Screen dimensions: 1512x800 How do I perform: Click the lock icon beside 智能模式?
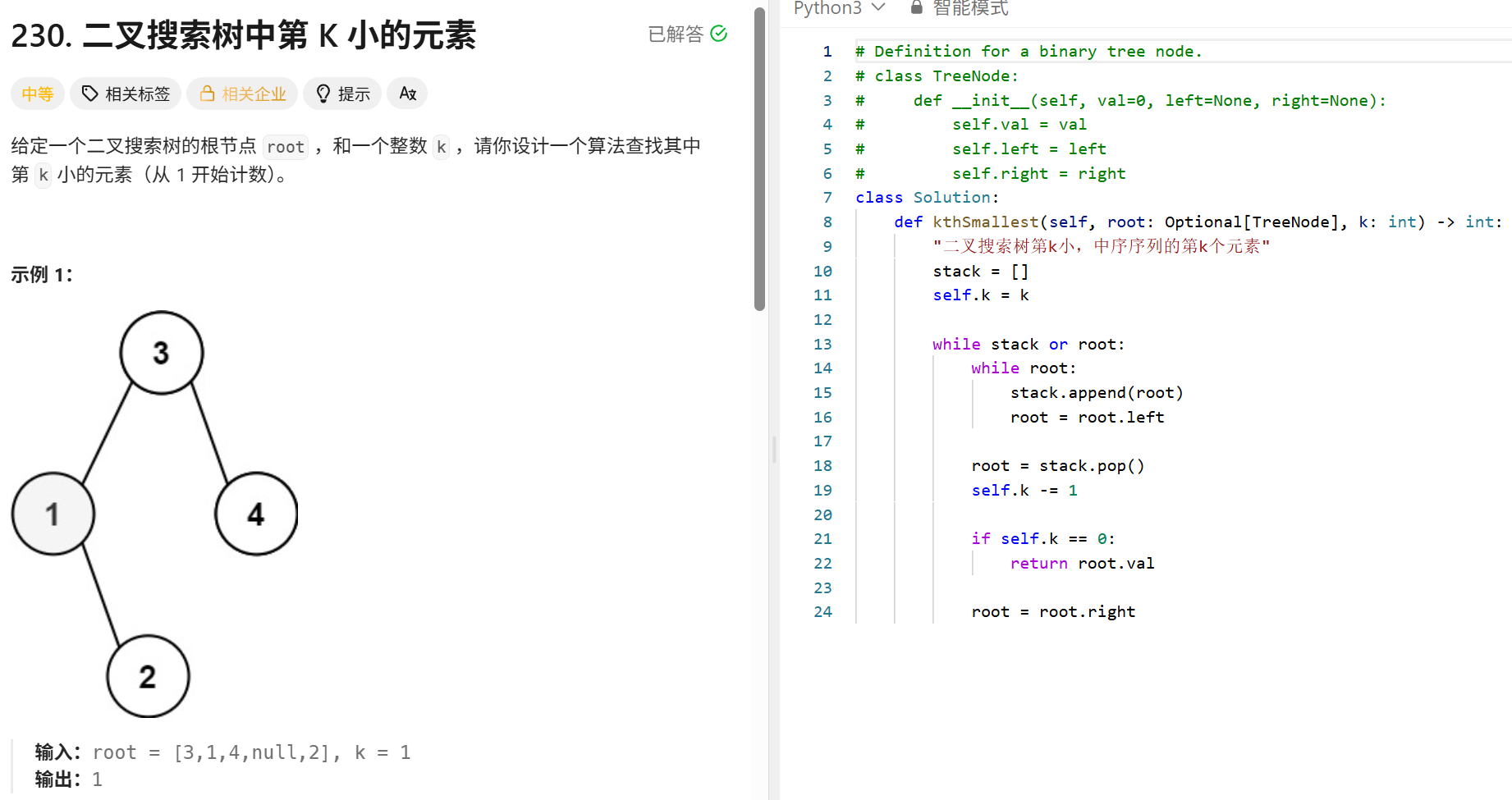[x=916, y=7]
